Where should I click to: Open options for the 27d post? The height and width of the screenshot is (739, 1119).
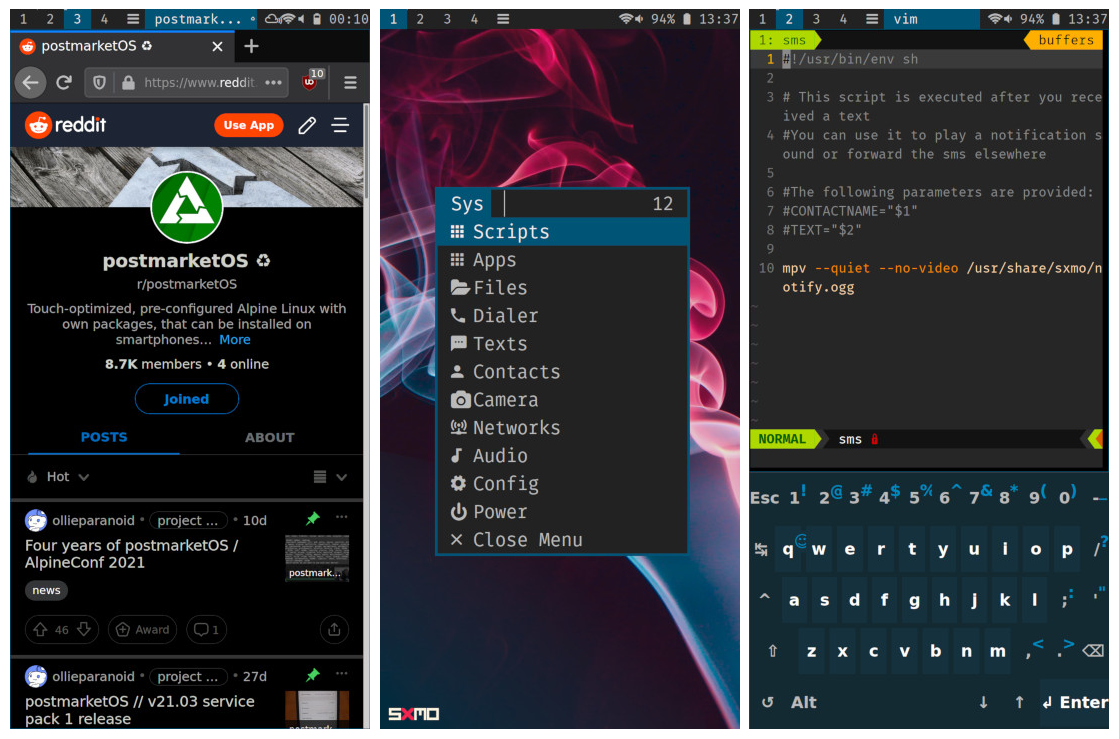342,673
